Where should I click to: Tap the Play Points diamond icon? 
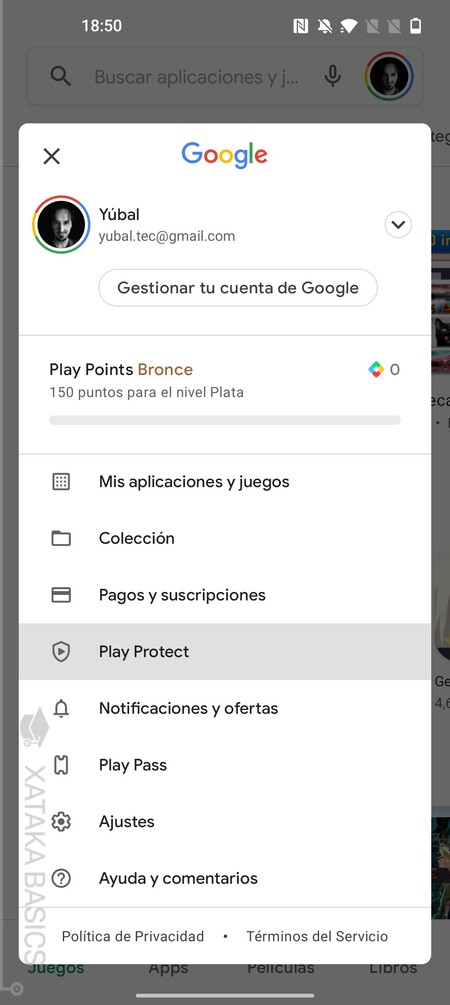376,369
